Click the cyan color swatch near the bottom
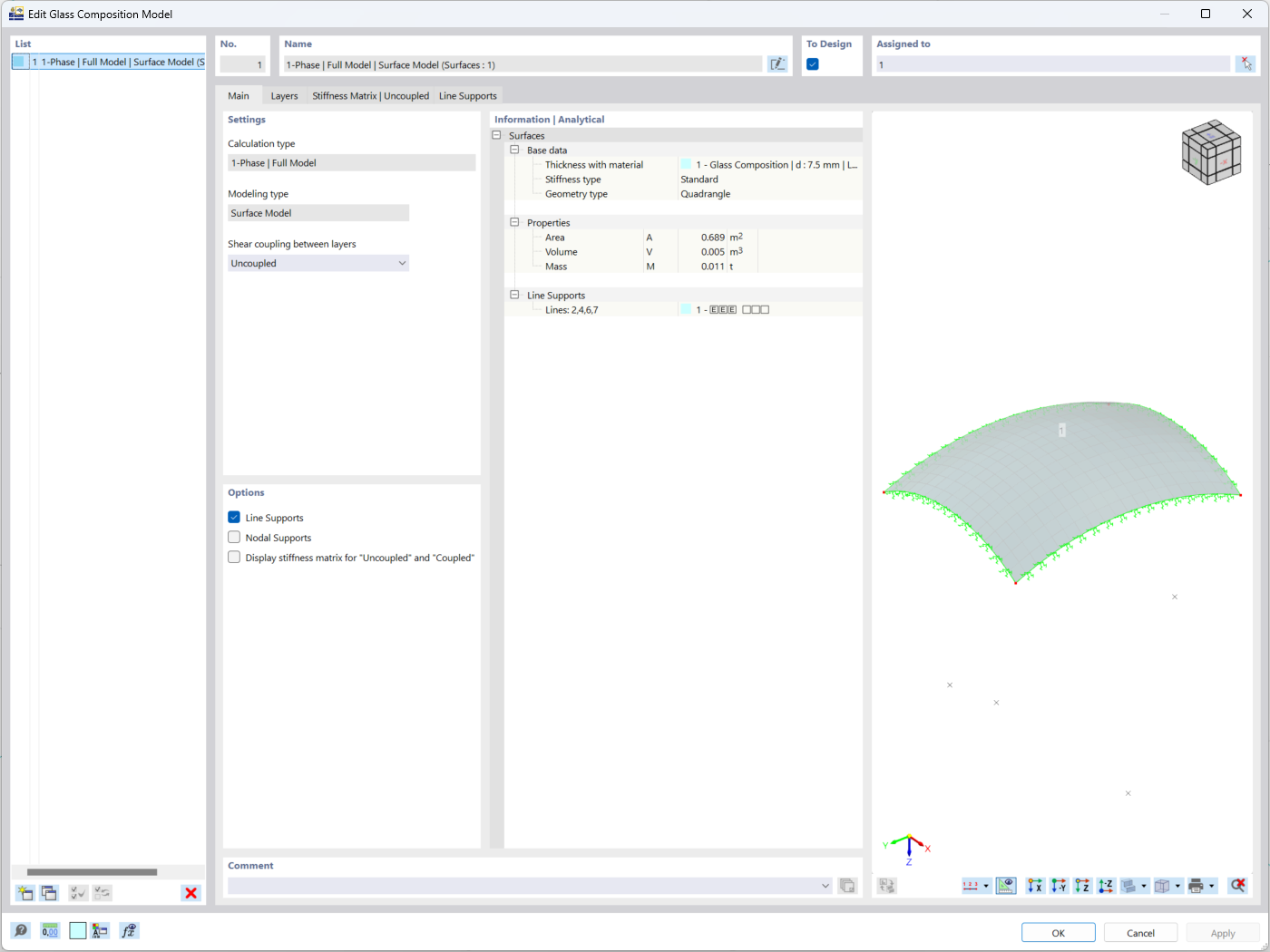 pyautogui.click(x=77, y=930)
